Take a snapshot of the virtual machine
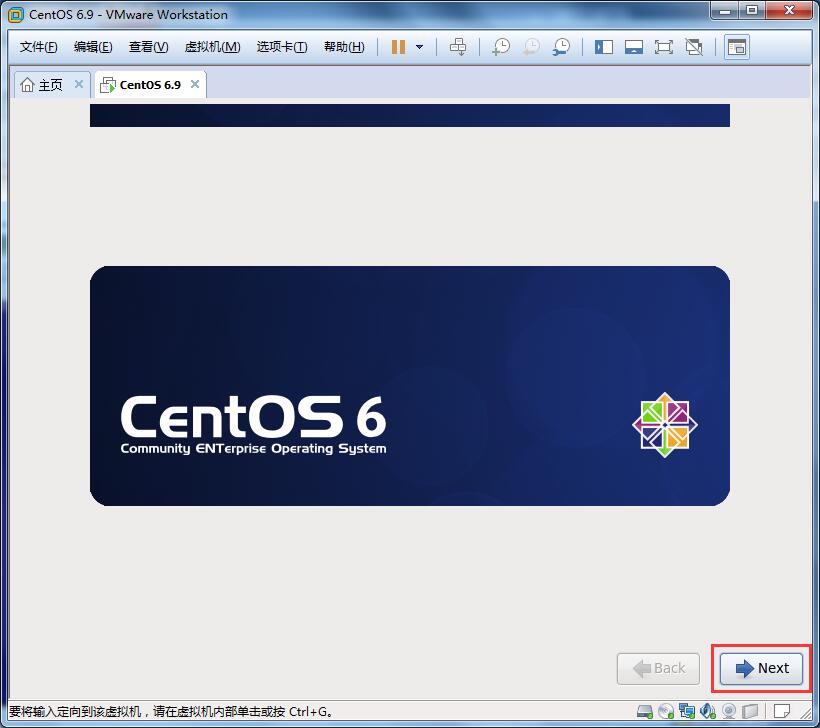The height and width of the screenshot is (728, 820). pos(501,47)
